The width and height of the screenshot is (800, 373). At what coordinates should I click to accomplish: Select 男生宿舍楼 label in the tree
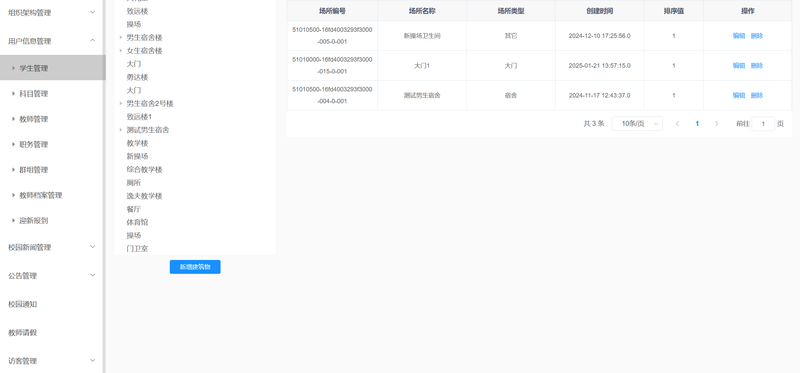coord(144,38)
